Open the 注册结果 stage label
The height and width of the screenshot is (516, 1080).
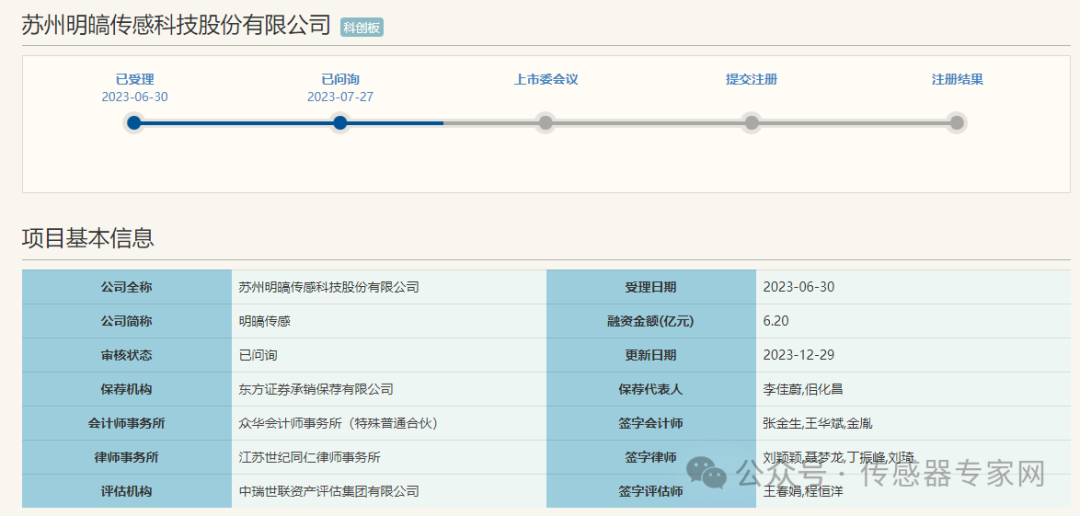click(x=957, y=79)
